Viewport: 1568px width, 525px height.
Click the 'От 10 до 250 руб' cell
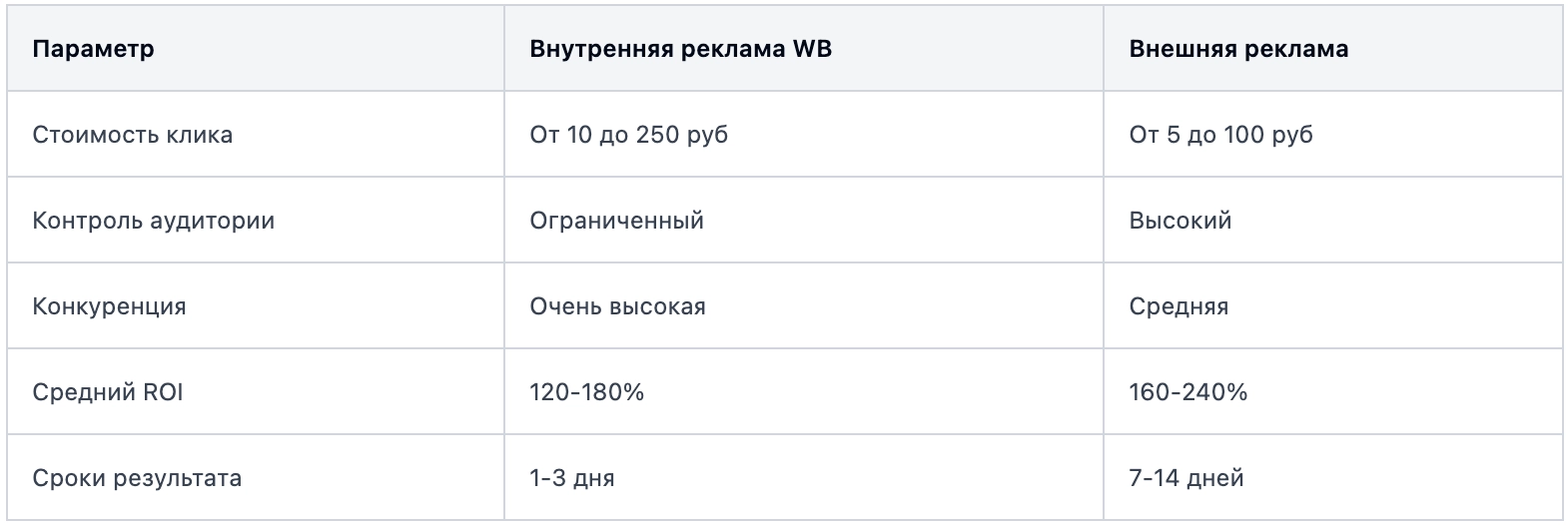pos(629,135)
